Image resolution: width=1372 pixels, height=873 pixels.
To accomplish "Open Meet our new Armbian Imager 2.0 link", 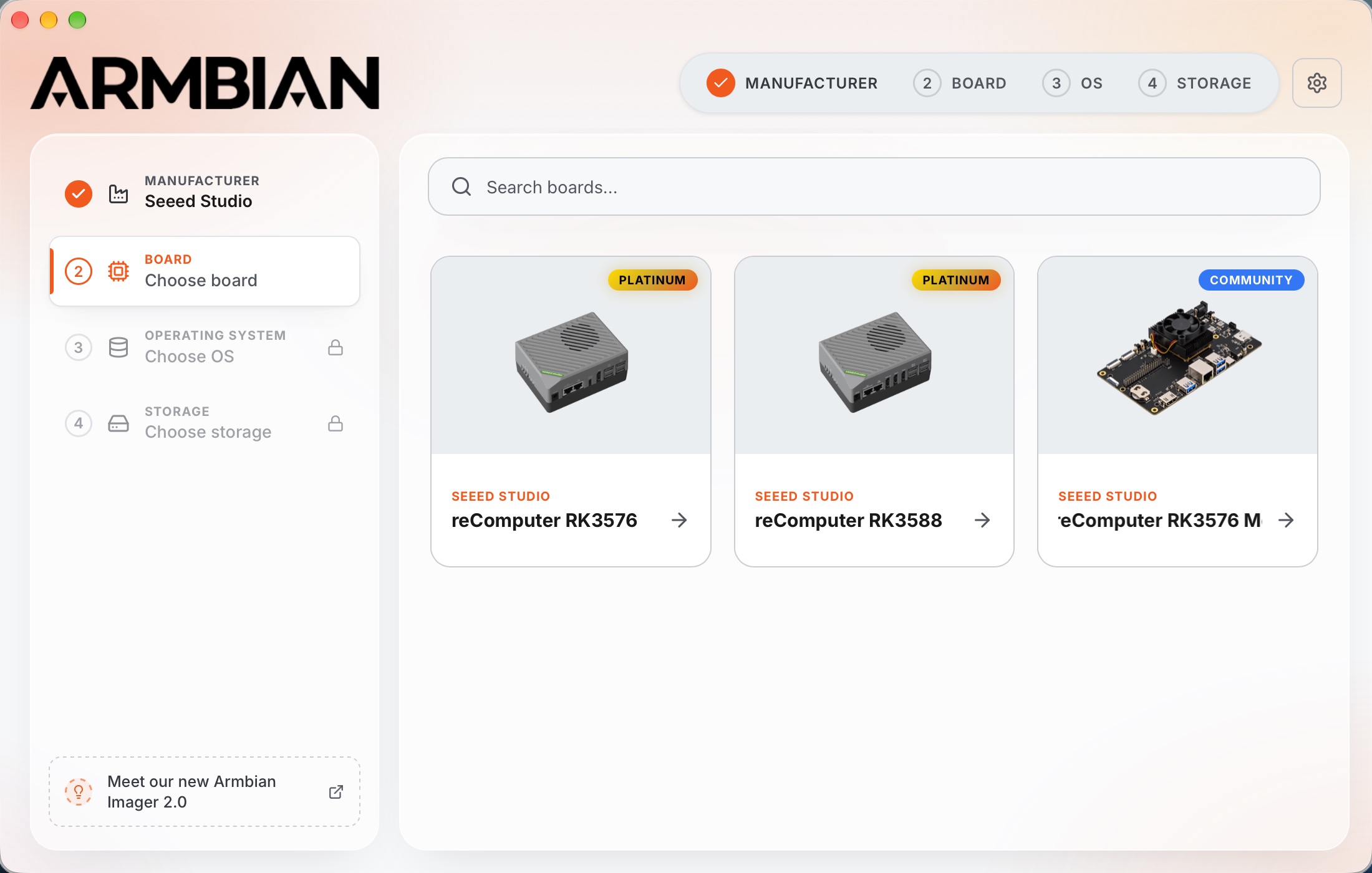I will coord(205,792).
